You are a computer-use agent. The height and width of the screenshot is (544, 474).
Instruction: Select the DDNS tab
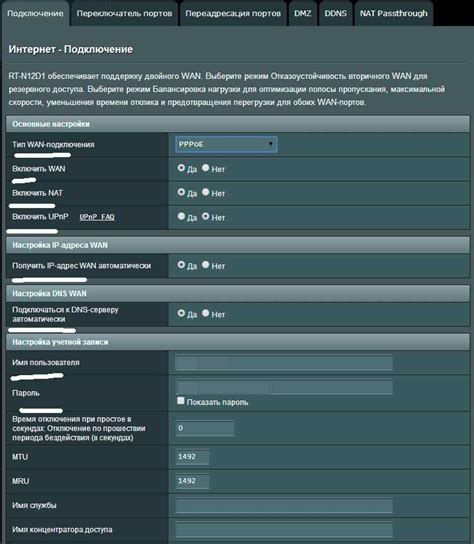pos(336,14)
